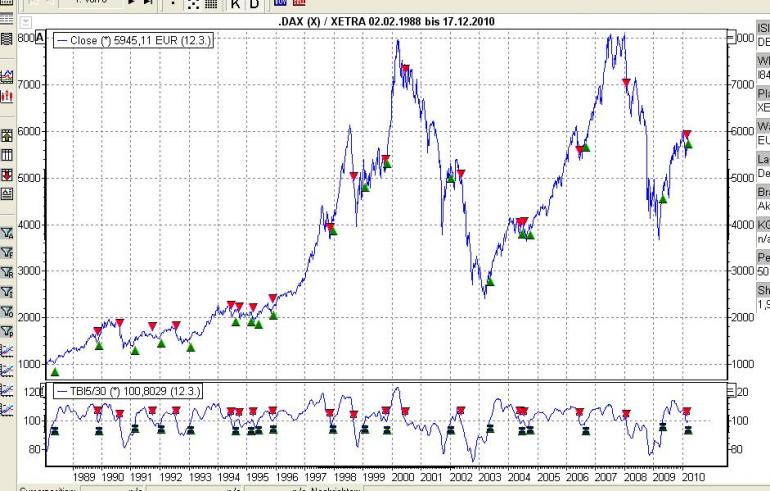Select the Close (*) 5945,11 EUR legend
This screenshot has height=491, width=770.
pyautogui.click(x=134, y=40)
